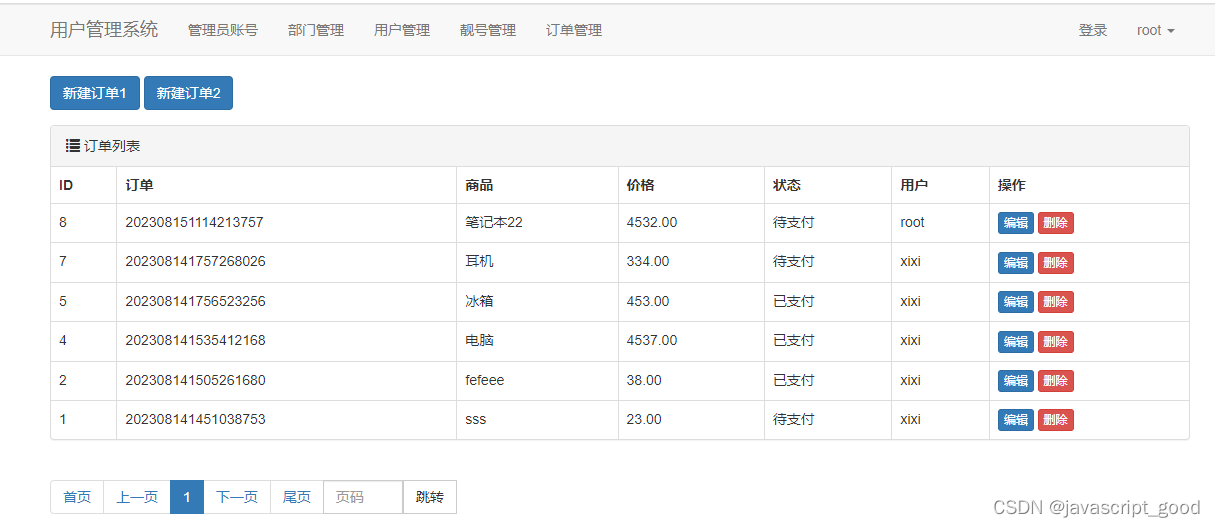Image resolution: width=1215 pixels, height=527 pixels.
Task: Click 价格 column header
Action: point(641,185)
